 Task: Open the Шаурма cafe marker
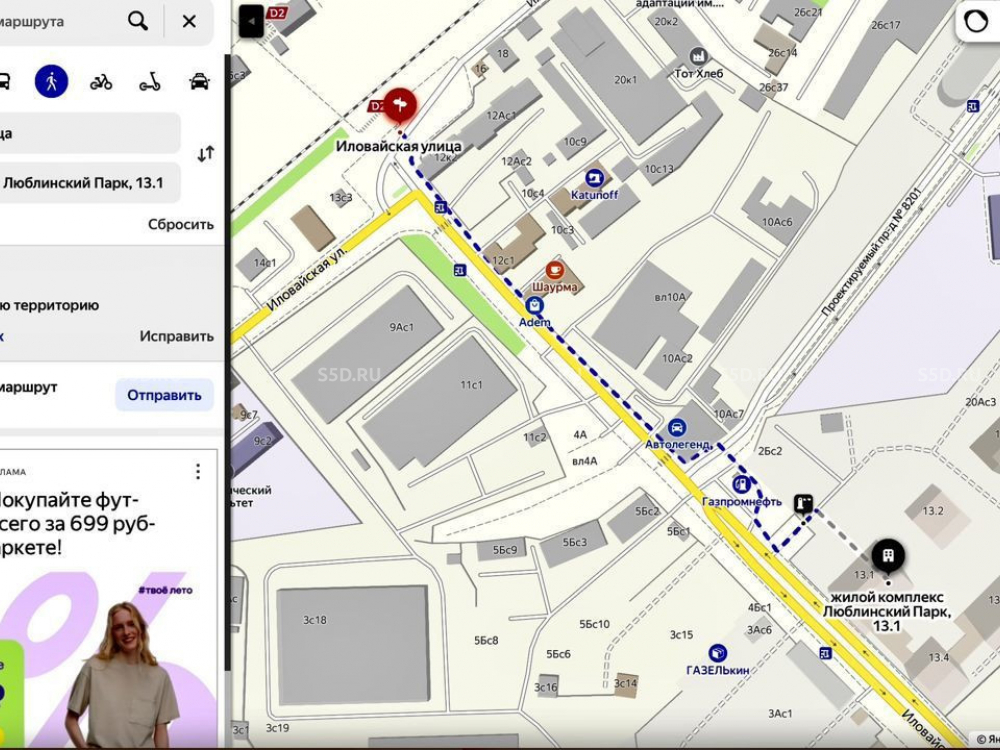coord(555,271)
